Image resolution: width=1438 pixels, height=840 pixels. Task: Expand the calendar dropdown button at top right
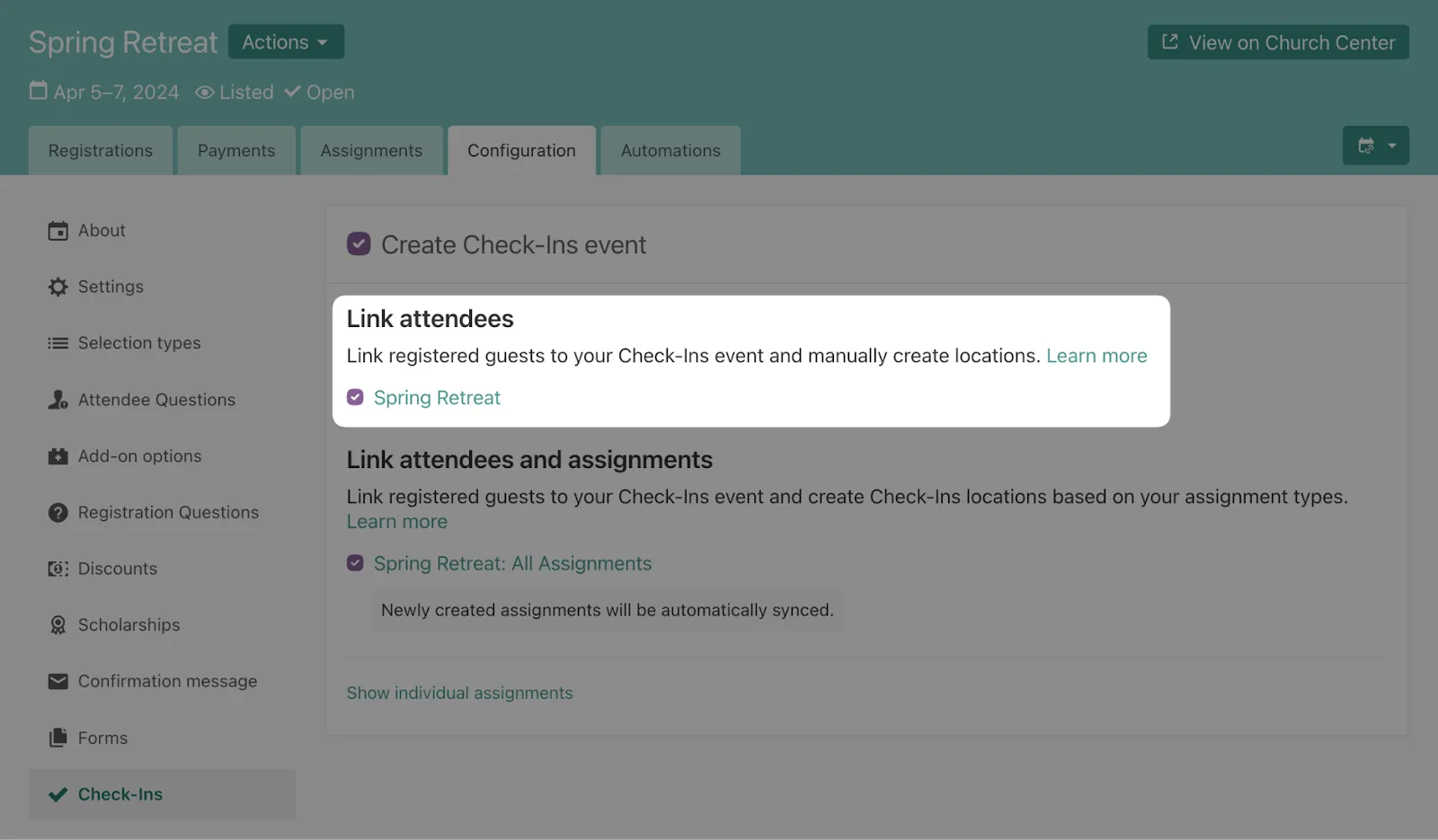[1375, 146]
